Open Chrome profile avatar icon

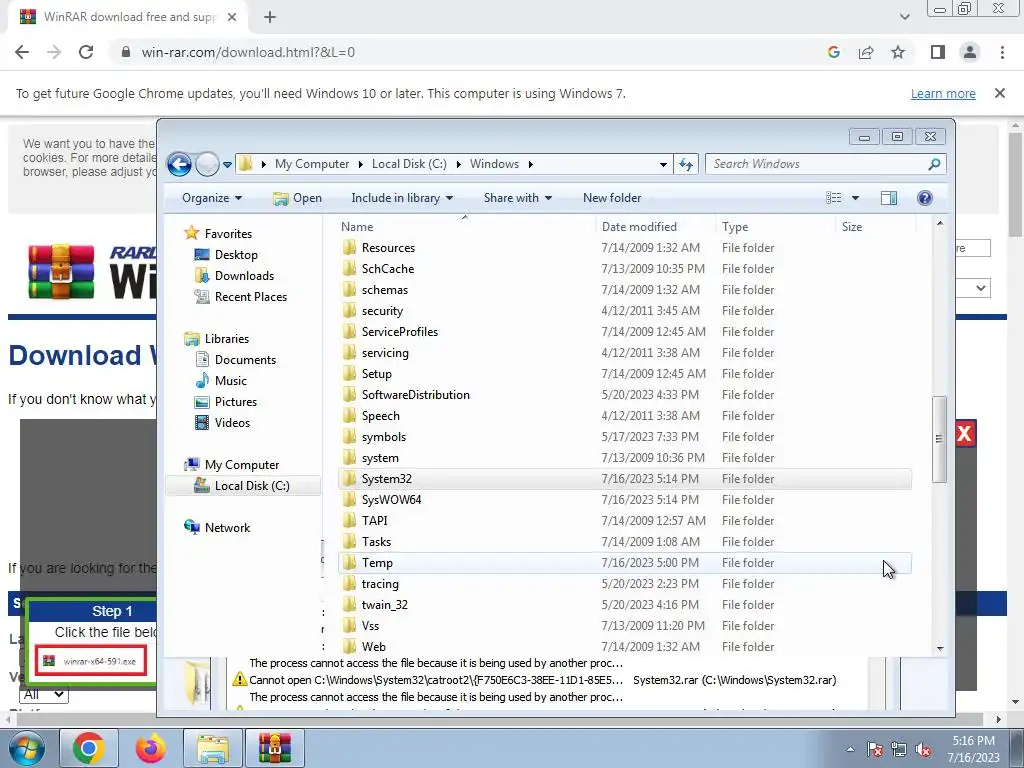970,52
